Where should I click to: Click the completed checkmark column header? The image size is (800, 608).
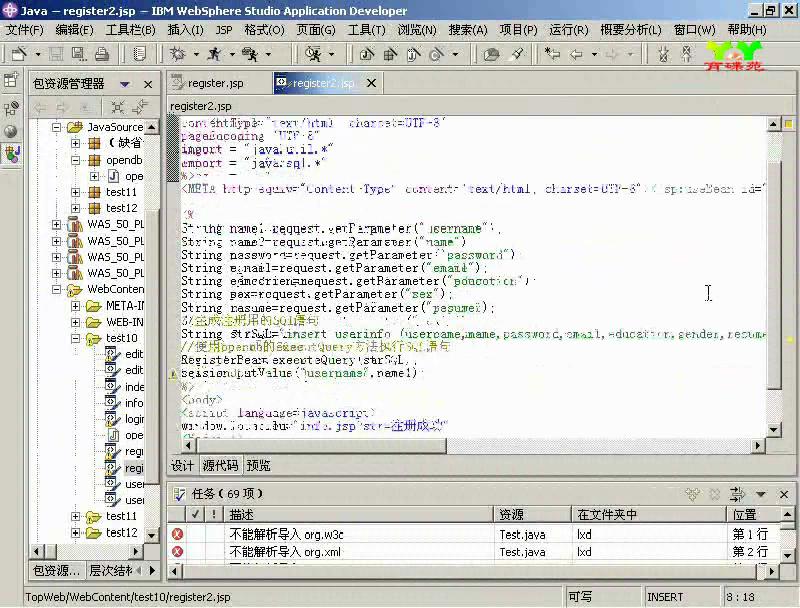pyautogui.click(x=195, y=515)
